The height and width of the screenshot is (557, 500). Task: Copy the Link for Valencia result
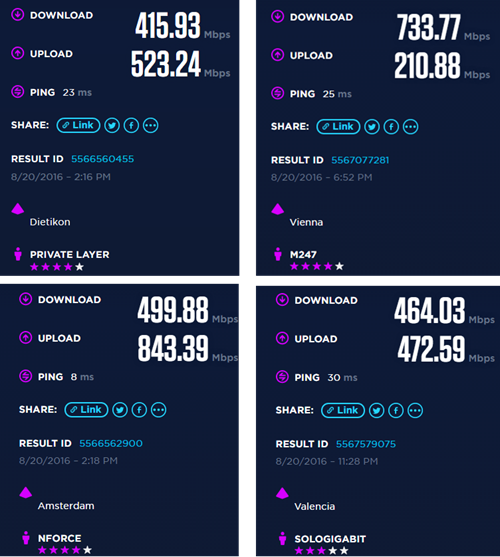tap(343, 411)
